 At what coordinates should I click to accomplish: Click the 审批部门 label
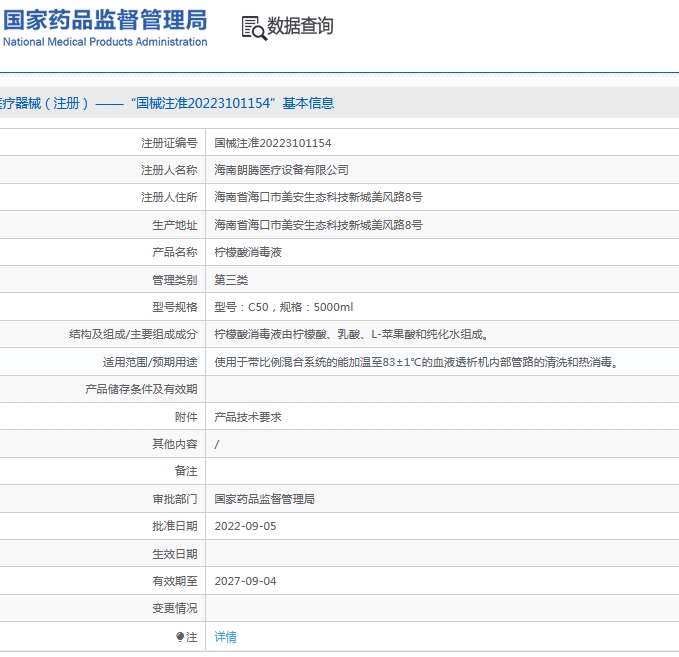click(175, 499)
